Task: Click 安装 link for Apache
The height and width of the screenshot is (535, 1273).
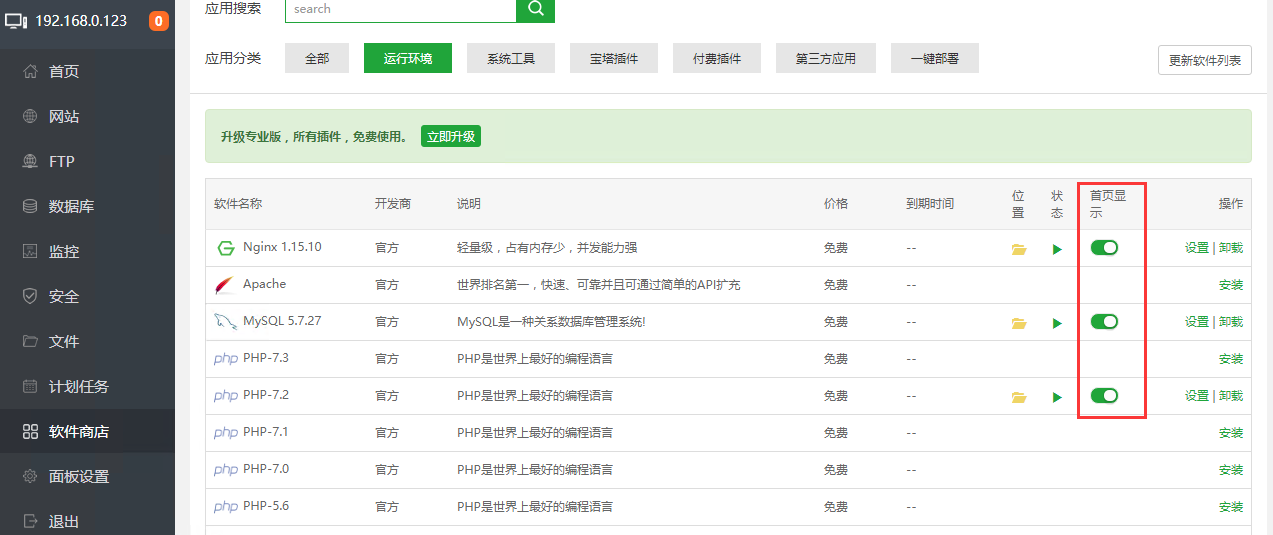Action: [x=1231, y=285]
